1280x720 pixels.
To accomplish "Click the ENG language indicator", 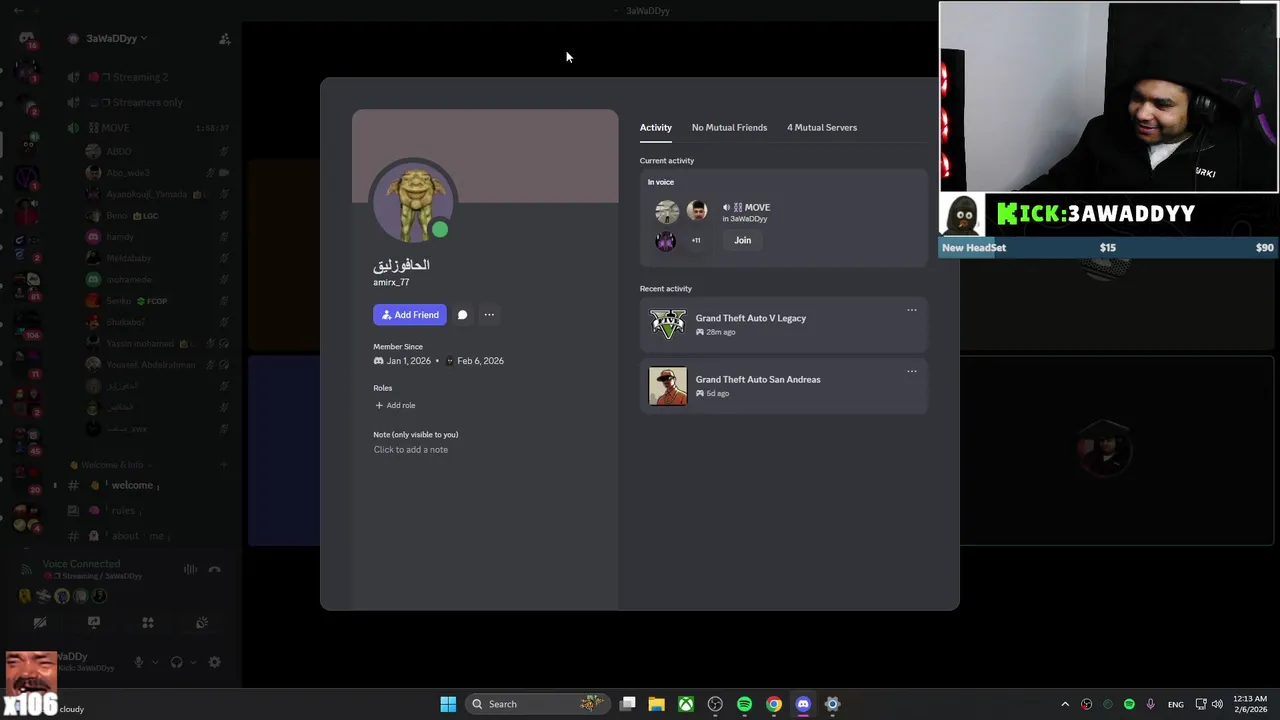I will pyautogui.click(x=1176, y=704).
